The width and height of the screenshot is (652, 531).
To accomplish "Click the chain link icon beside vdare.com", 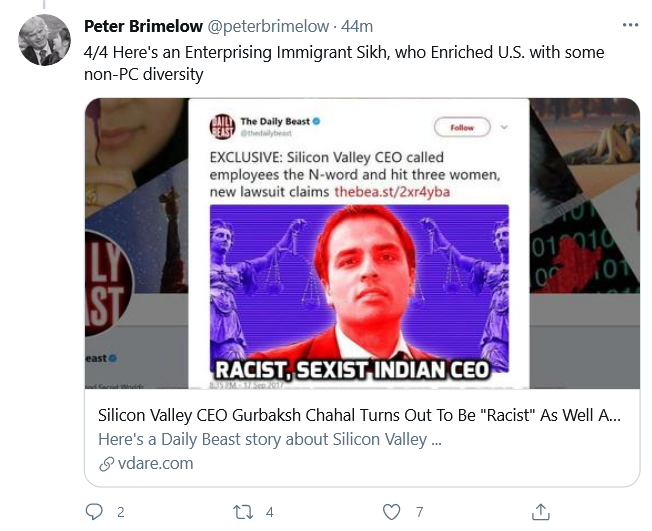I will tap(106, 464).
